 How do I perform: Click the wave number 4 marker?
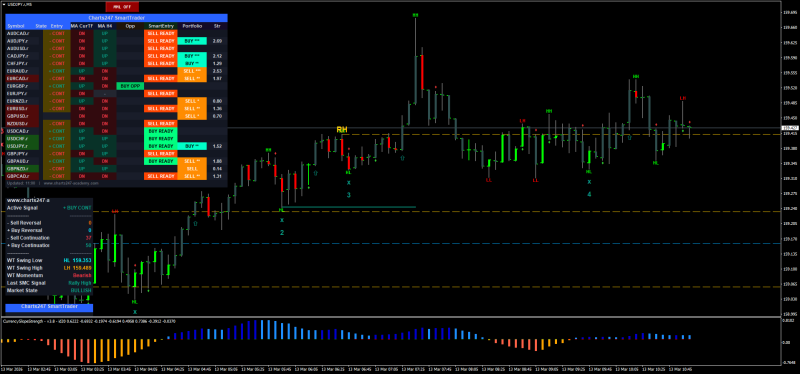coord(589,194)
